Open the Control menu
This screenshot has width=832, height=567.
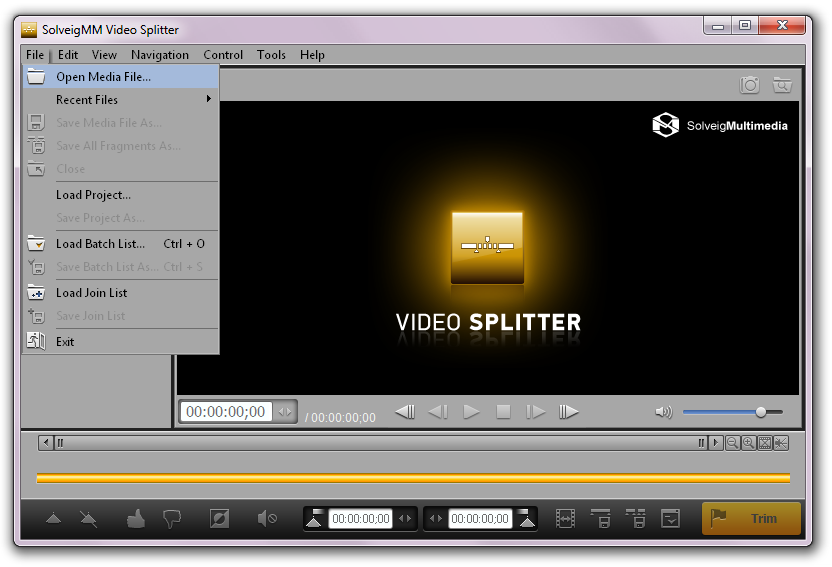(223, 55)
